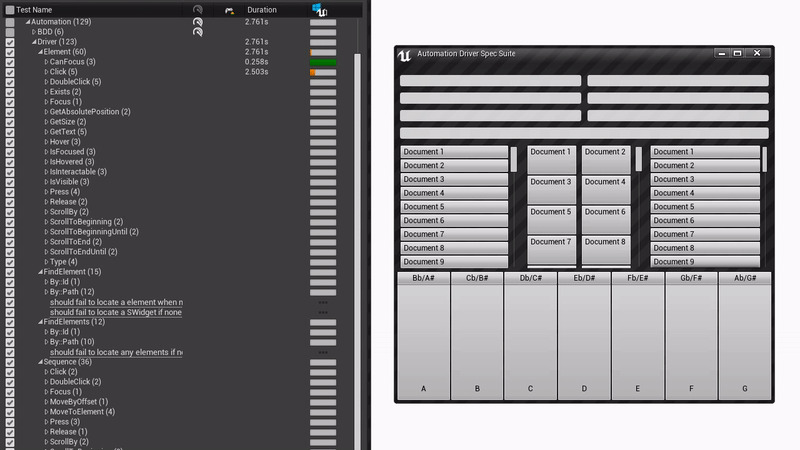Sort by the Test Name column header
The width and height of the screenshot is (800, 450).
34,10
